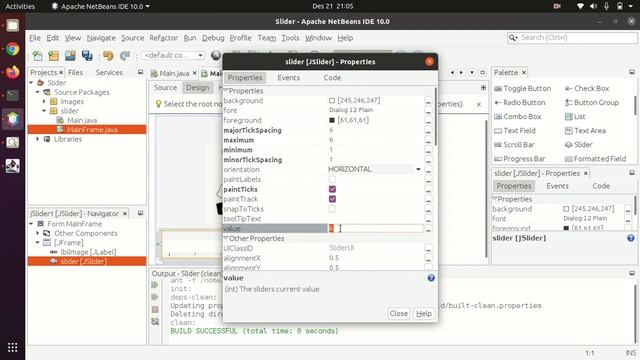Image resolution: width=640 pixels, height=360 pixels.
Task: Collapse the Slider project node
Action: (31, 83)
